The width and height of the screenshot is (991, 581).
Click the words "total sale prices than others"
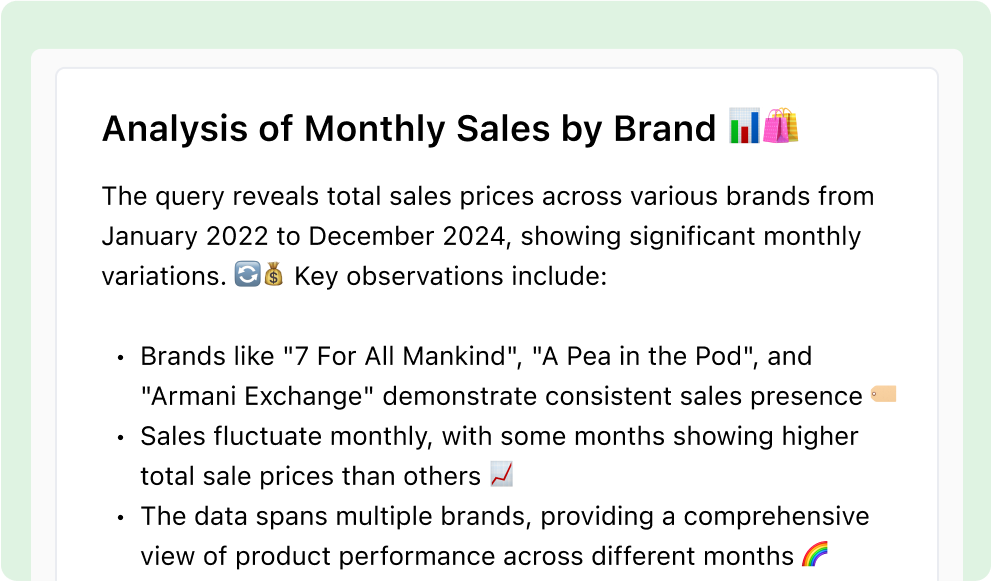pos(310,476)
